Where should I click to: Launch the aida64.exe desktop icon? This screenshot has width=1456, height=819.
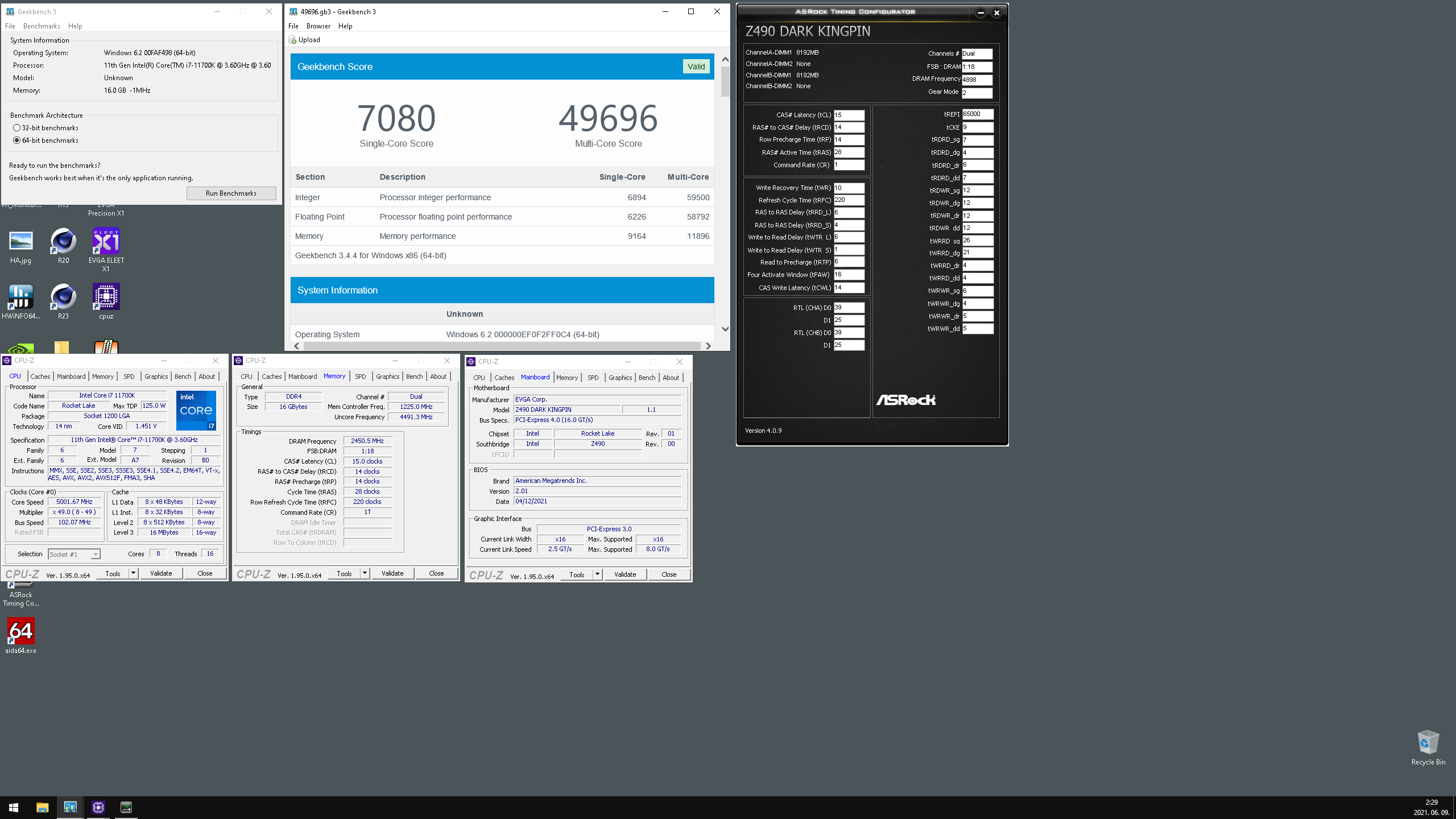click(x=21, y=636)
